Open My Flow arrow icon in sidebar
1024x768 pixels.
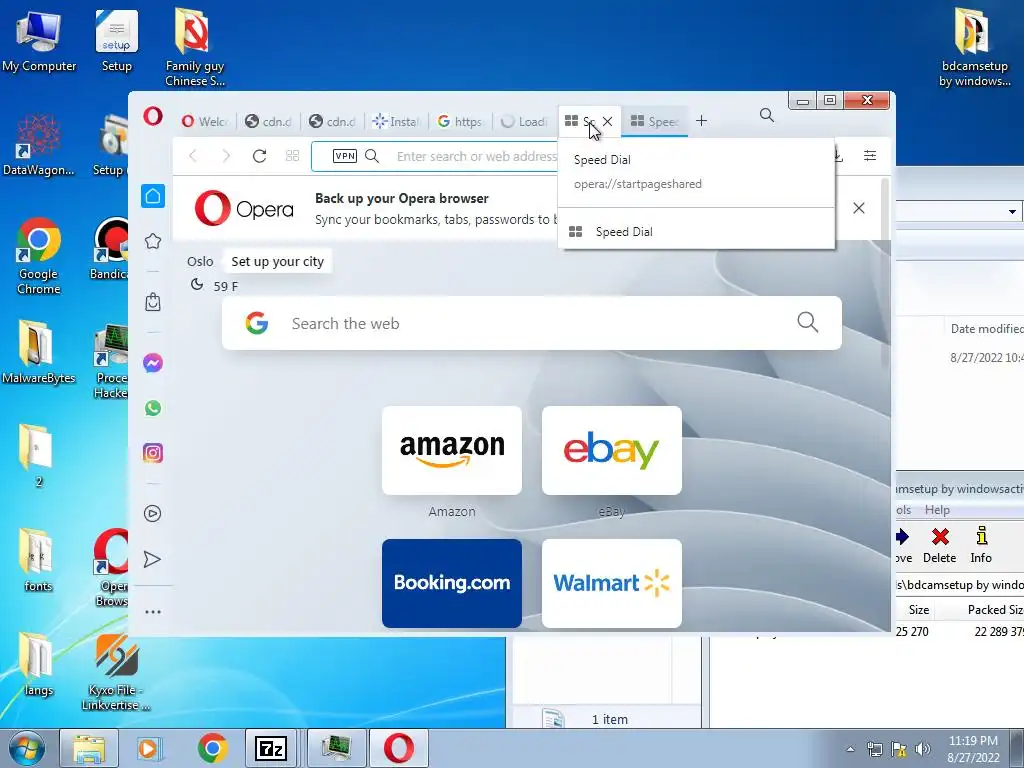tap(152, 559)
